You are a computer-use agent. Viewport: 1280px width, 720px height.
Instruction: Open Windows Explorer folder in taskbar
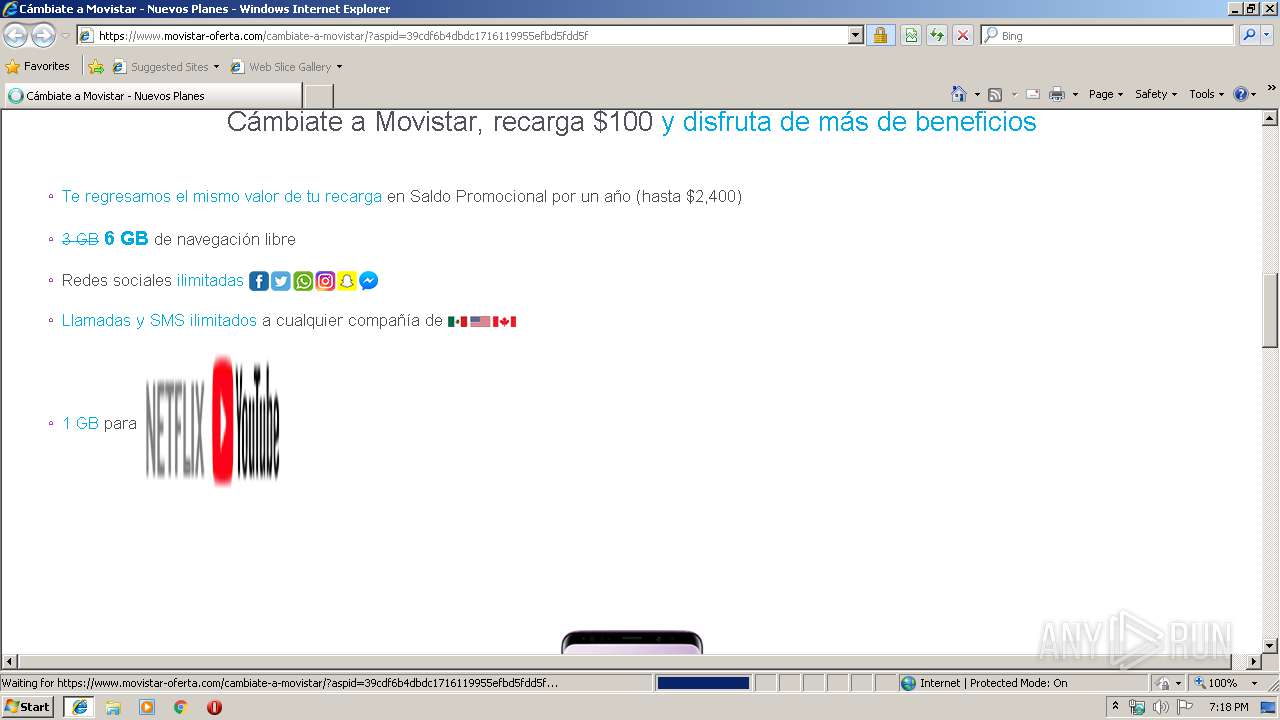(113, 707)
